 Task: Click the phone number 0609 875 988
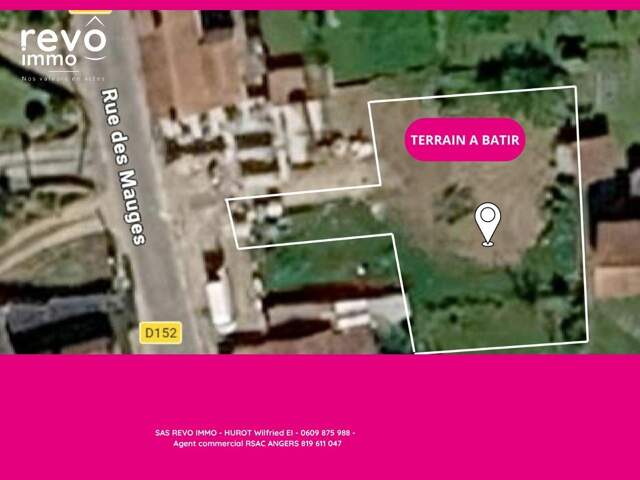[x=325, y=433]
